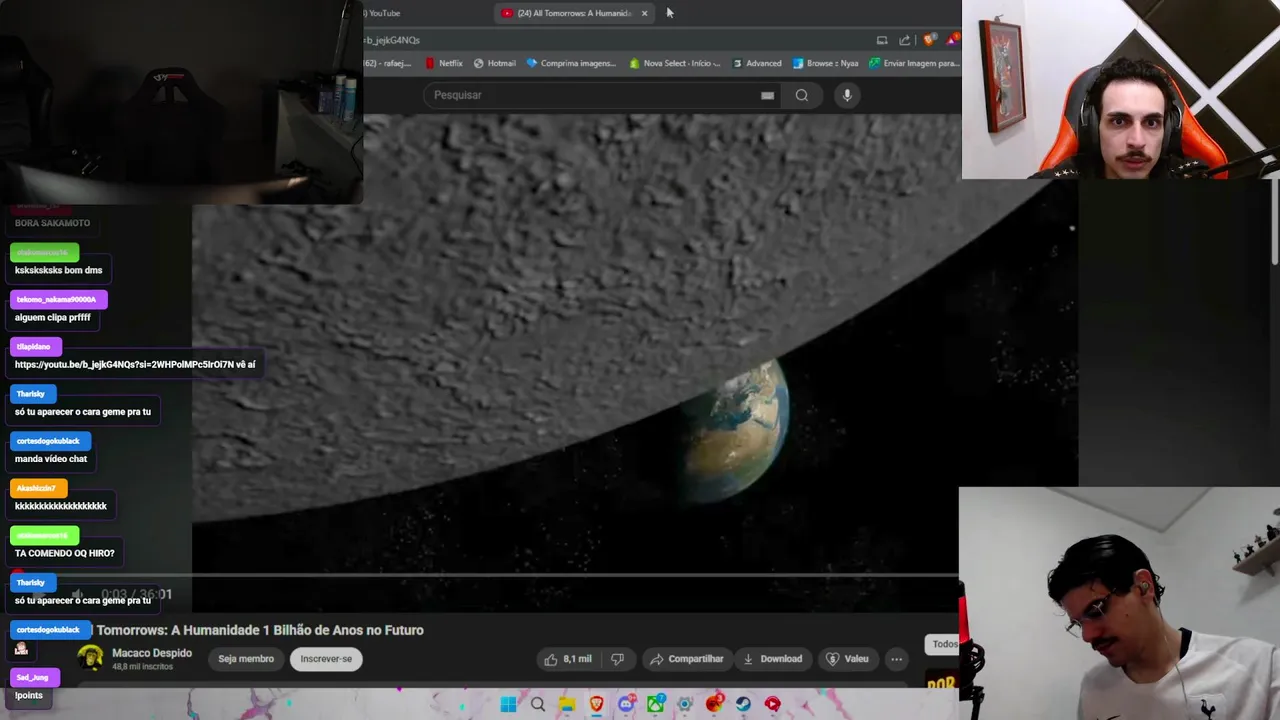Open Settings gear from taskbar
The width and height of the screenshot is (1280, 720).
tap(685, 704)
